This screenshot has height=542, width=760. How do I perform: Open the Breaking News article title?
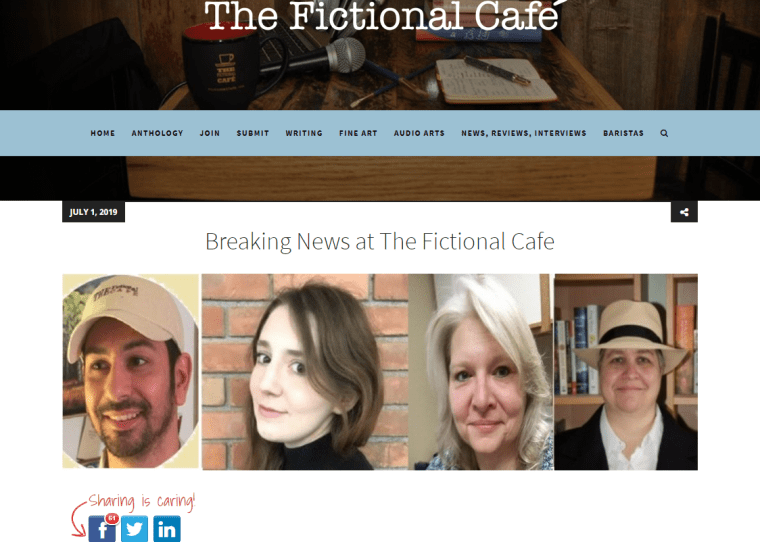click(x=380, y=241)
